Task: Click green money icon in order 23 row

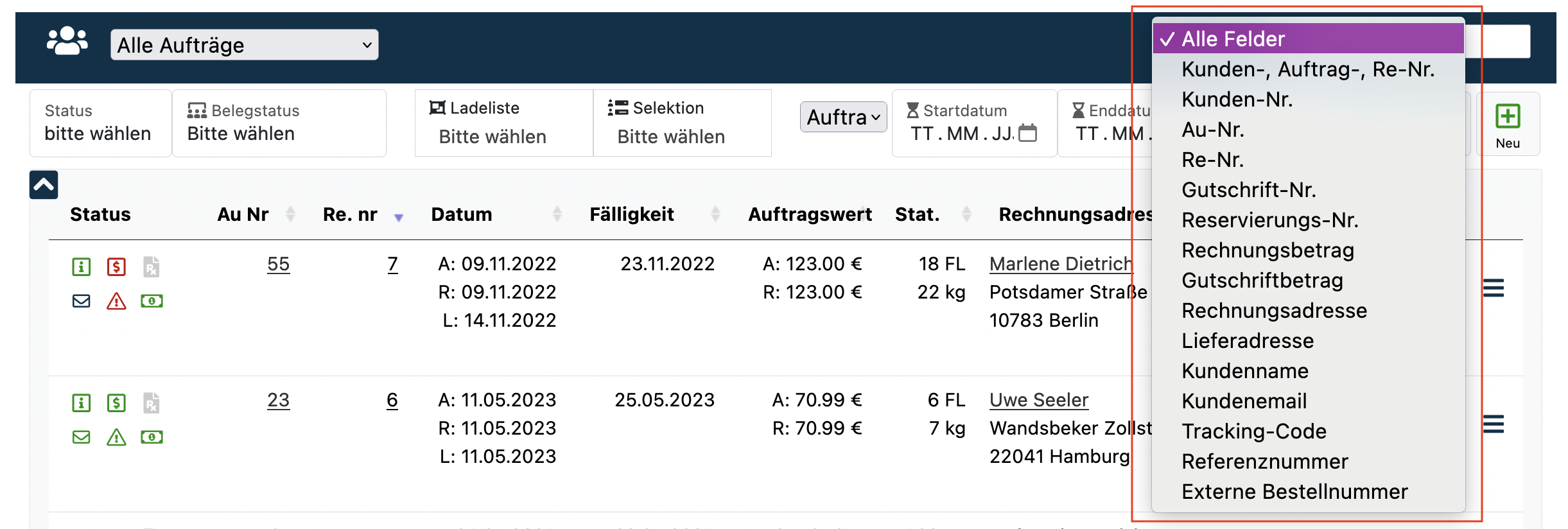Action: coord(152,437)
